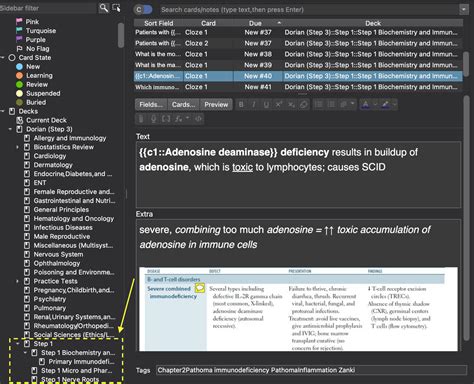Open the alignment options dropdown arrow
The height and width of the screenshot is (384, 474).
(353, 105)
